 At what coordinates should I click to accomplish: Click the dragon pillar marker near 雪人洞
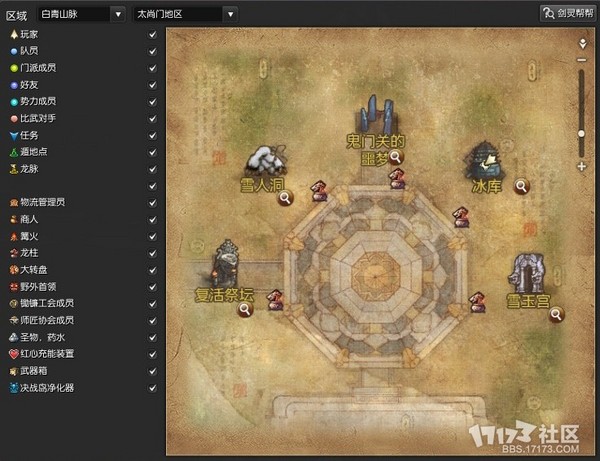(x=318, y=191)
